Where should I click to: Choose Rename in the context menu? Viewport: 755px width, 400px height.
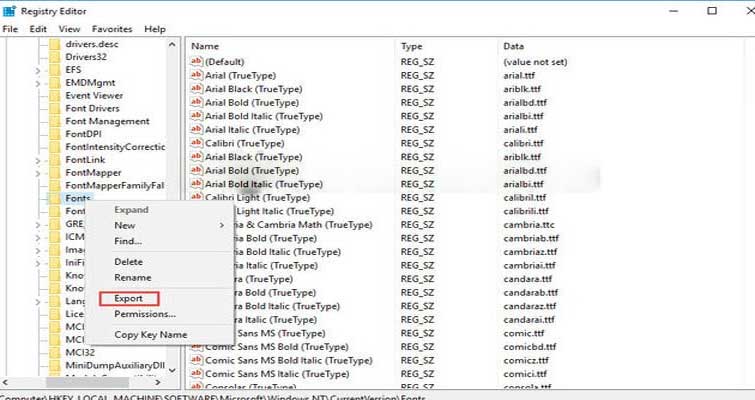click(x=132, y=278)
